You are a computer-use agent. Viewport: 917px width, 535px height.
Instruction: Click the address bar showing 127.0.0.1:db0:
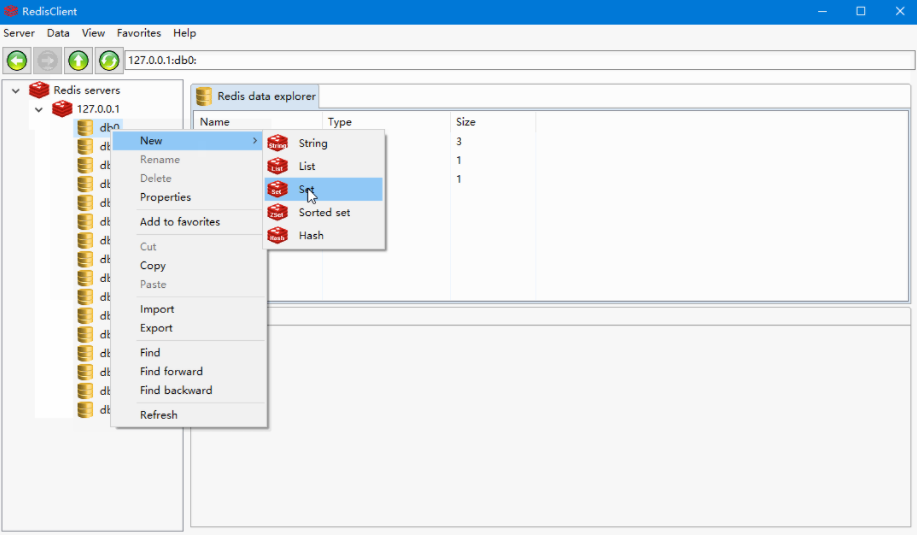pos(519,60)
